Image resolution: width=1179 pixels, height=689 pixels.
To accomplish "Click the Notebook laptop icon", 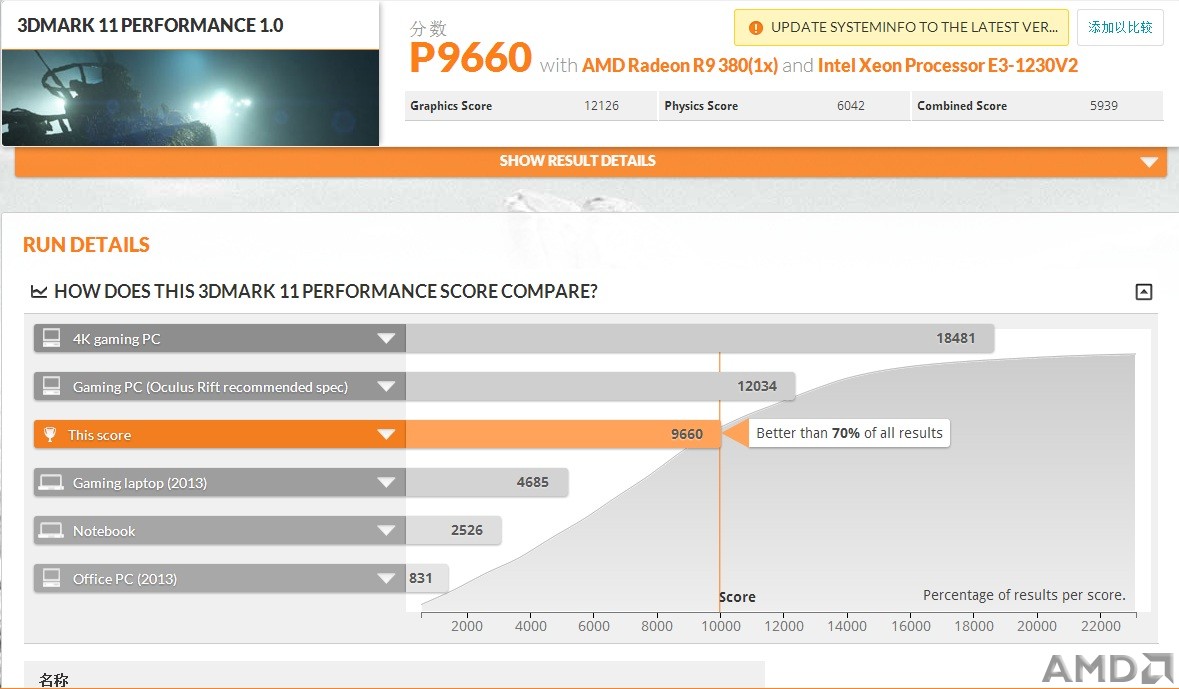I will 51,530.
